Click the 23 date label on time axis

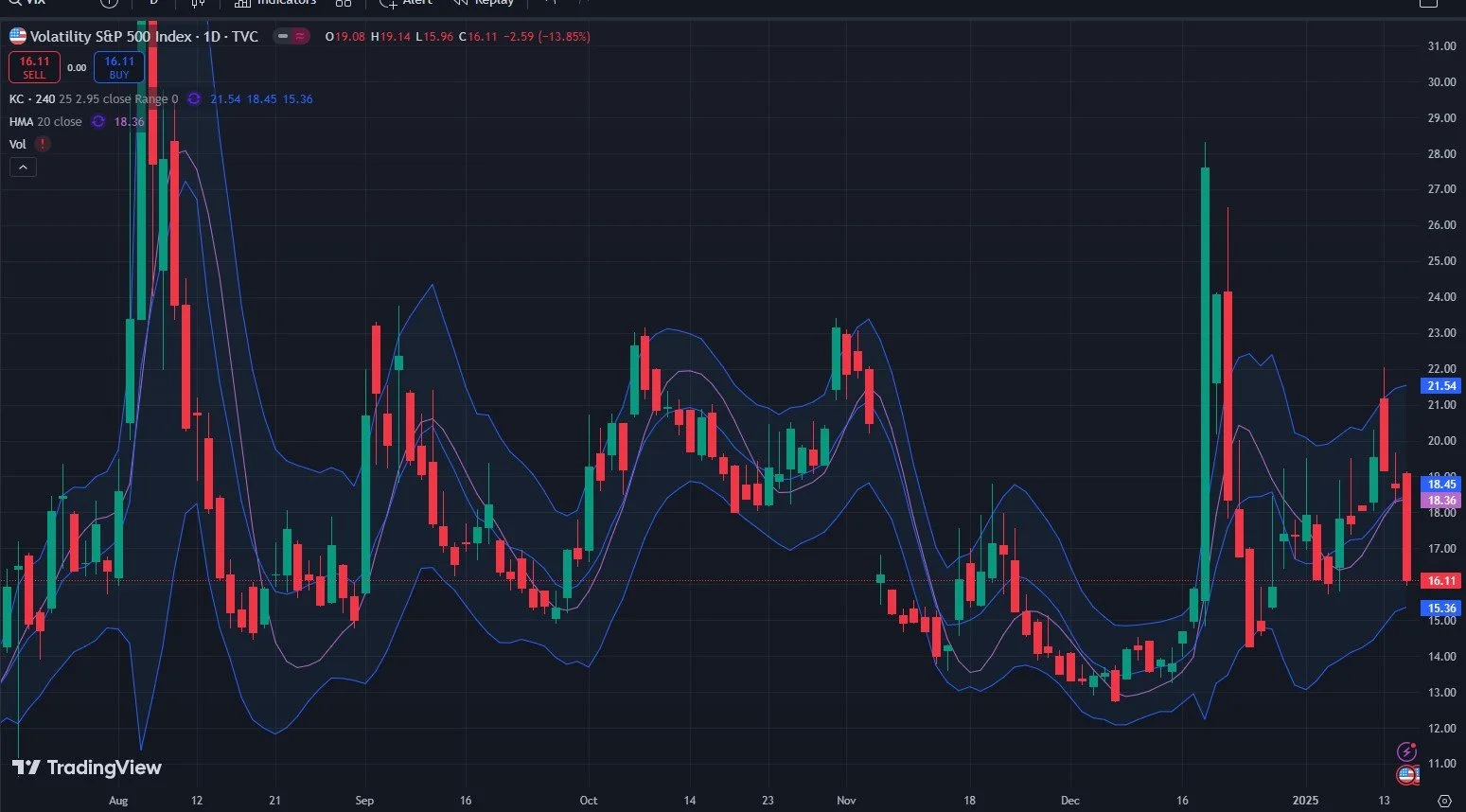tap(768, 801)
